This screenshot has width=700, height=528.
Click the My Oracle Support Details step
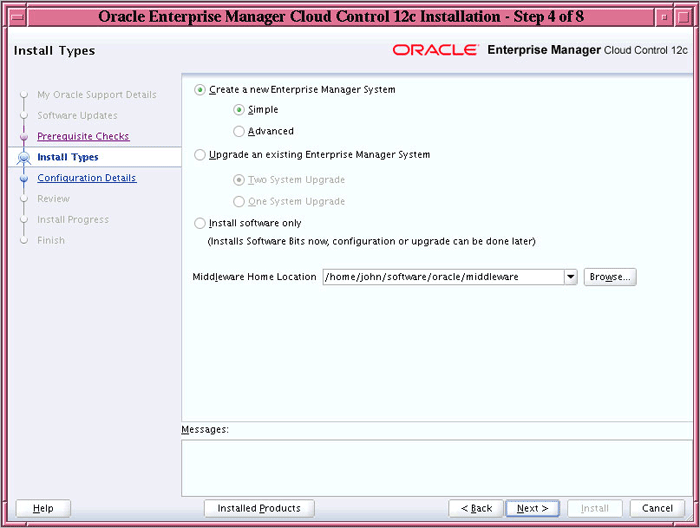click(97, 95)
